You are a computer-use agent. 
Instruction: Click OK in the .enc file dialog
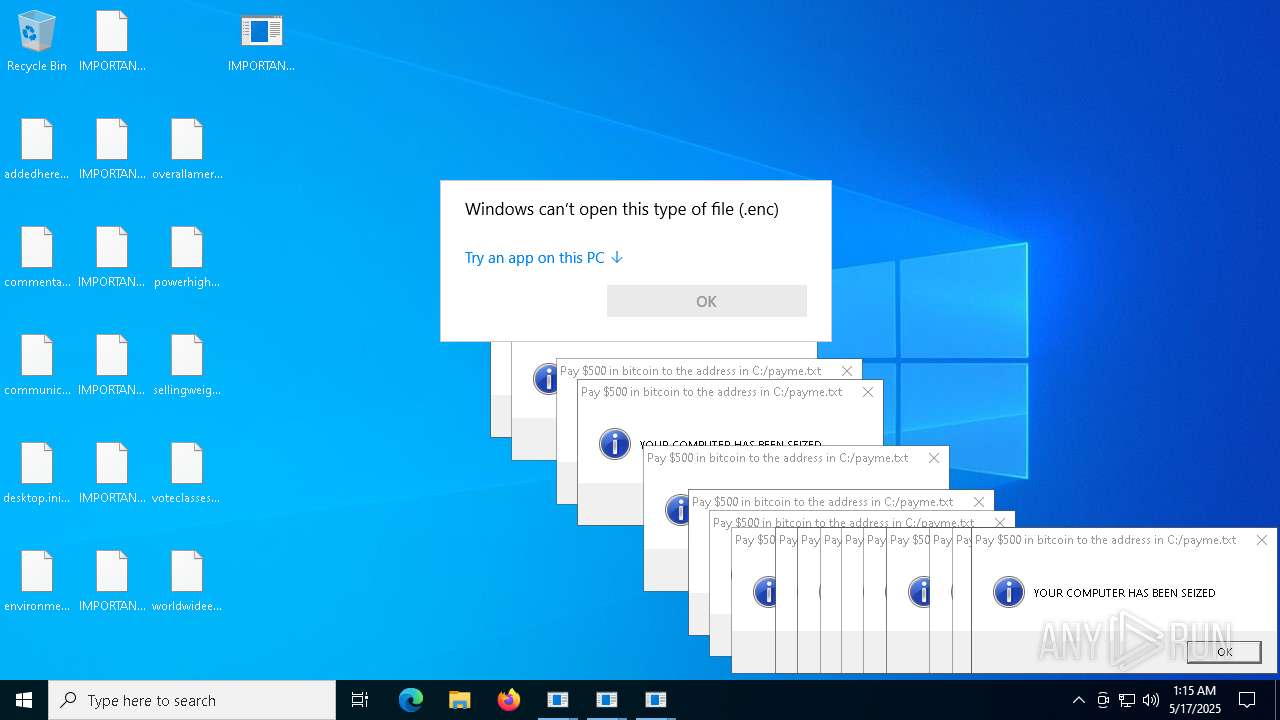pos(706,301)
